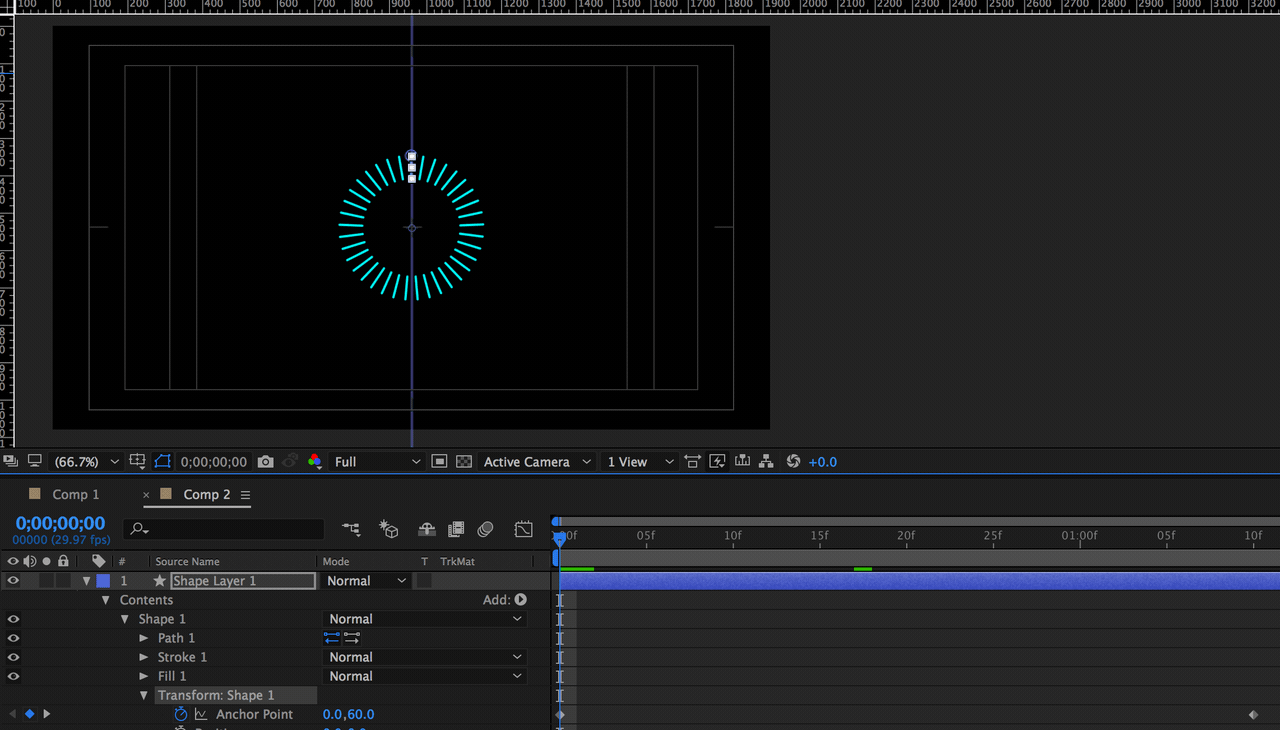Click the Reset Exposure icon
This screenshot has height=730, width=1280.
(x=793, y=461)
